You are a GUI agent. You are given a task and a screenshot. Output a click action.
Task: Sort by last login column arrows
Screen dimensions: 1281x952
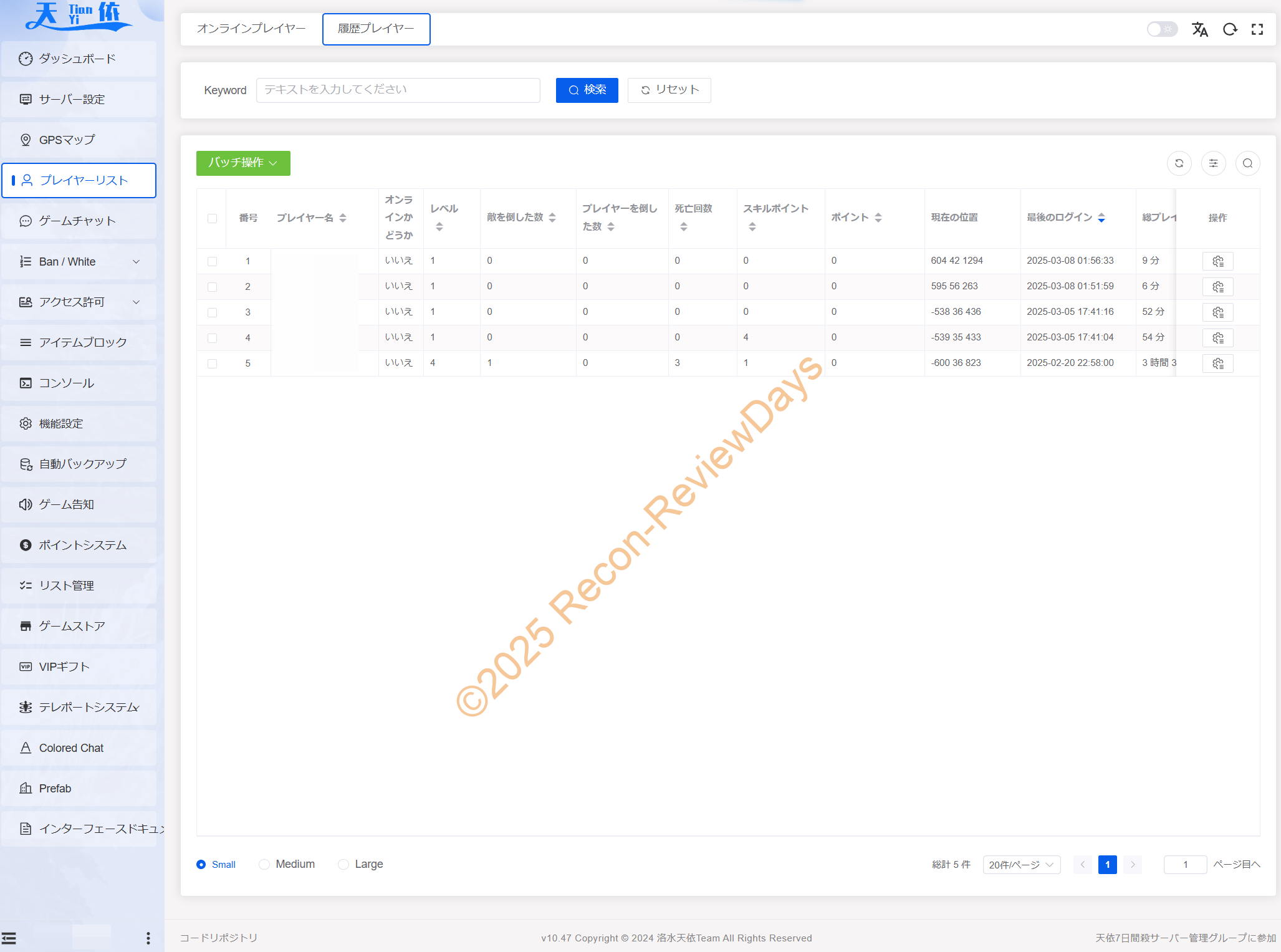point(1101,218)
